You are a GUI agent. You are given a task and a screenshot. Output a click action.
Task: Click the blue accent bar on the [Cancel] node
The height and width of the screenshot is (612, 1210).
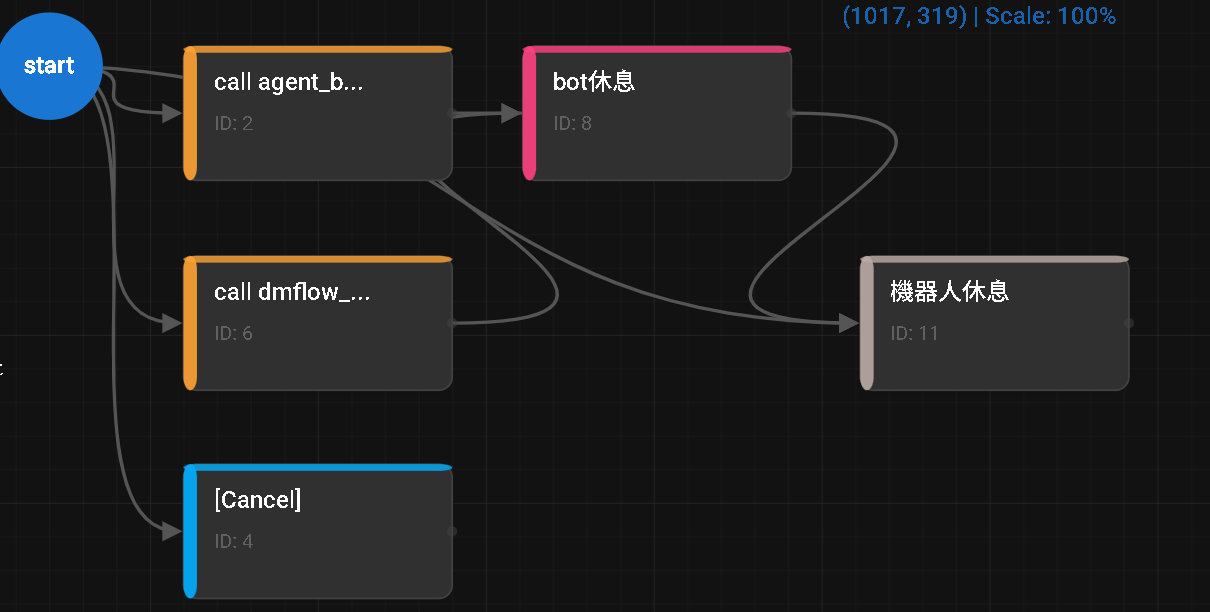[x=190, y=531]
